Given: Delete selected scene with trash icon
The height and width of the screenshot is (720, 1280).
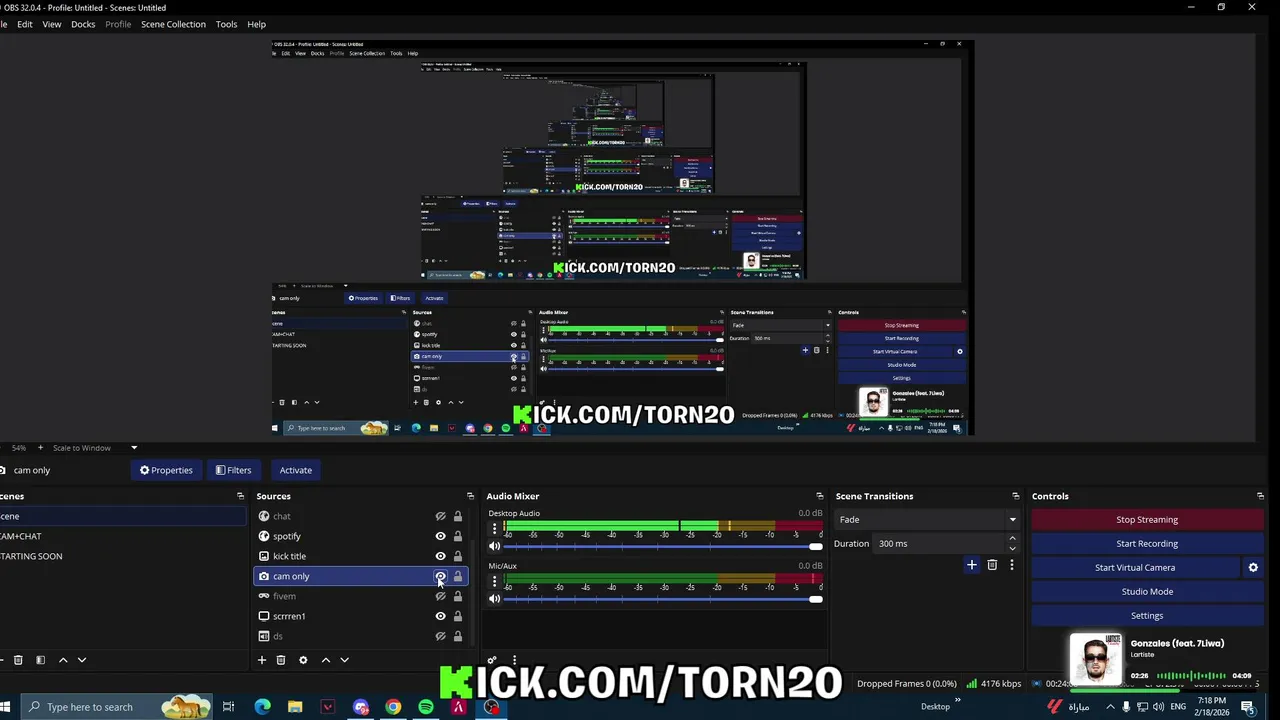Looking at the screenshot, I should pos(18,660).
